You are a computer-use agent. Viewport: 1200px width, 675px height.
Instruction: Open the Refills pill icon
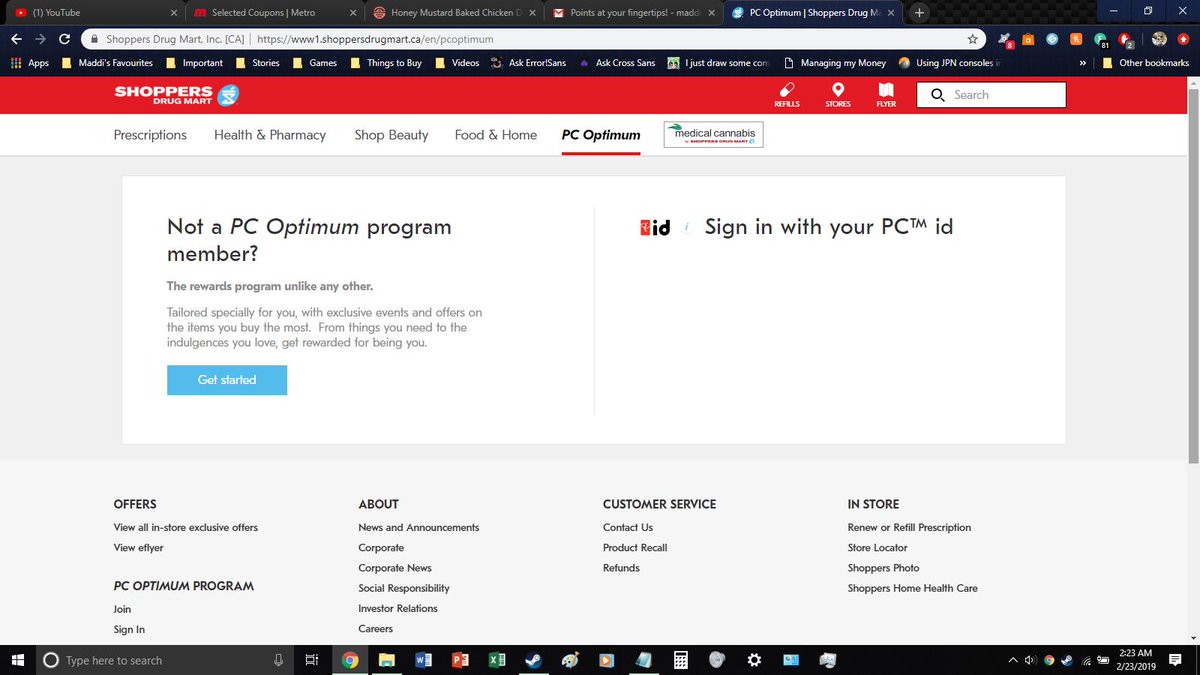[786, 90]
